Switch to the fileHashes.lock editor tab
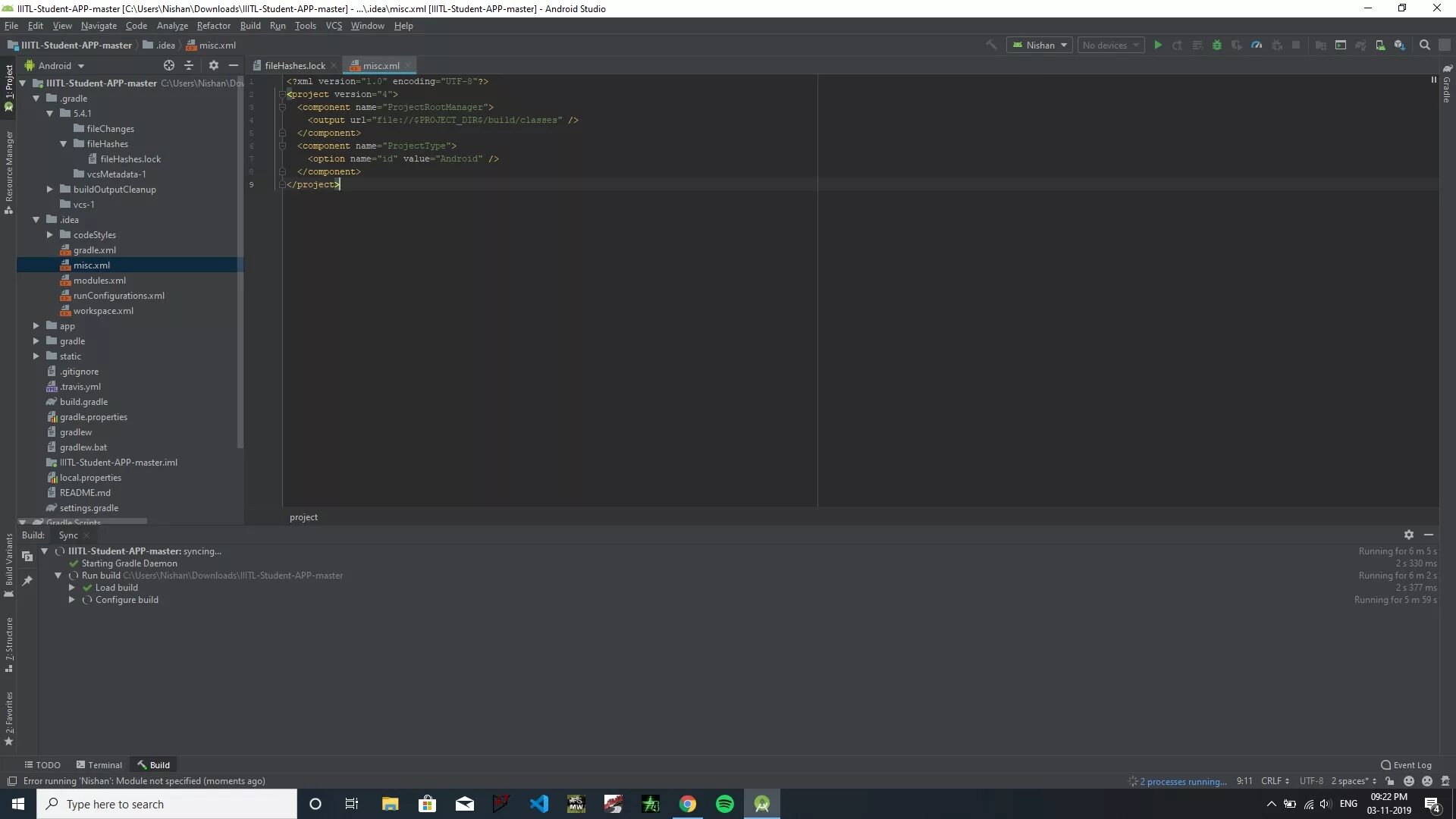This screenshot has width=1456, height=819. (x=295, y=66)
